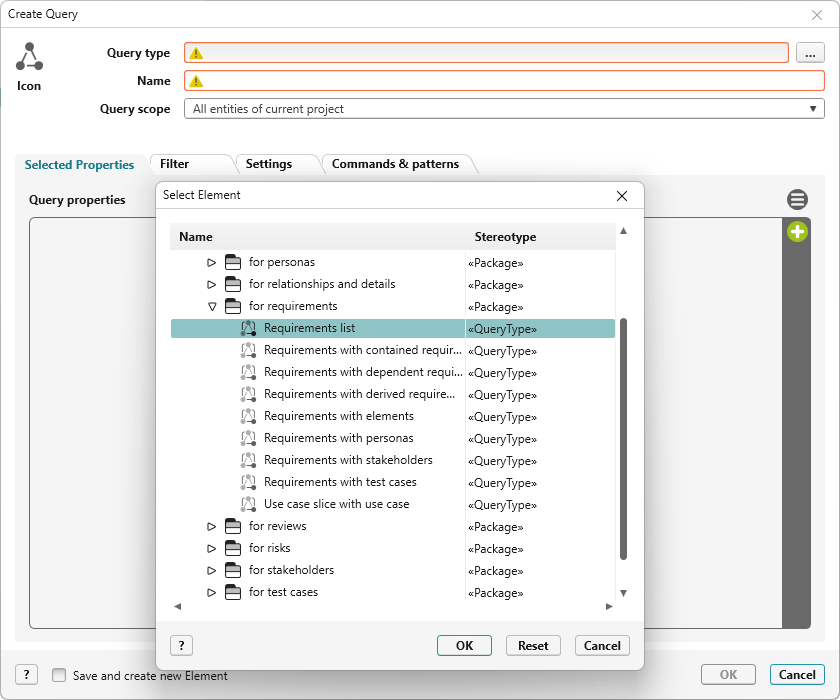Image resolution: width=840 pixels, height=700 pixels.
Task: Click Cancel in Create Query window
Action: [797, 674]
